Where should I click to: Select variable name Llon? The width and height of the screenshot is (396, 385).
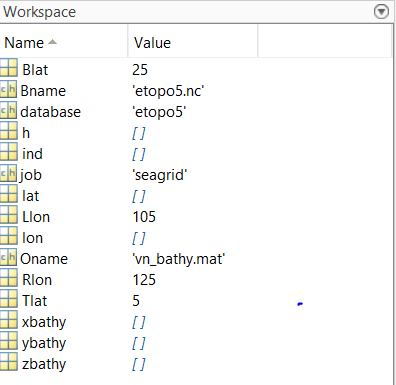click(x=36, y=217)
